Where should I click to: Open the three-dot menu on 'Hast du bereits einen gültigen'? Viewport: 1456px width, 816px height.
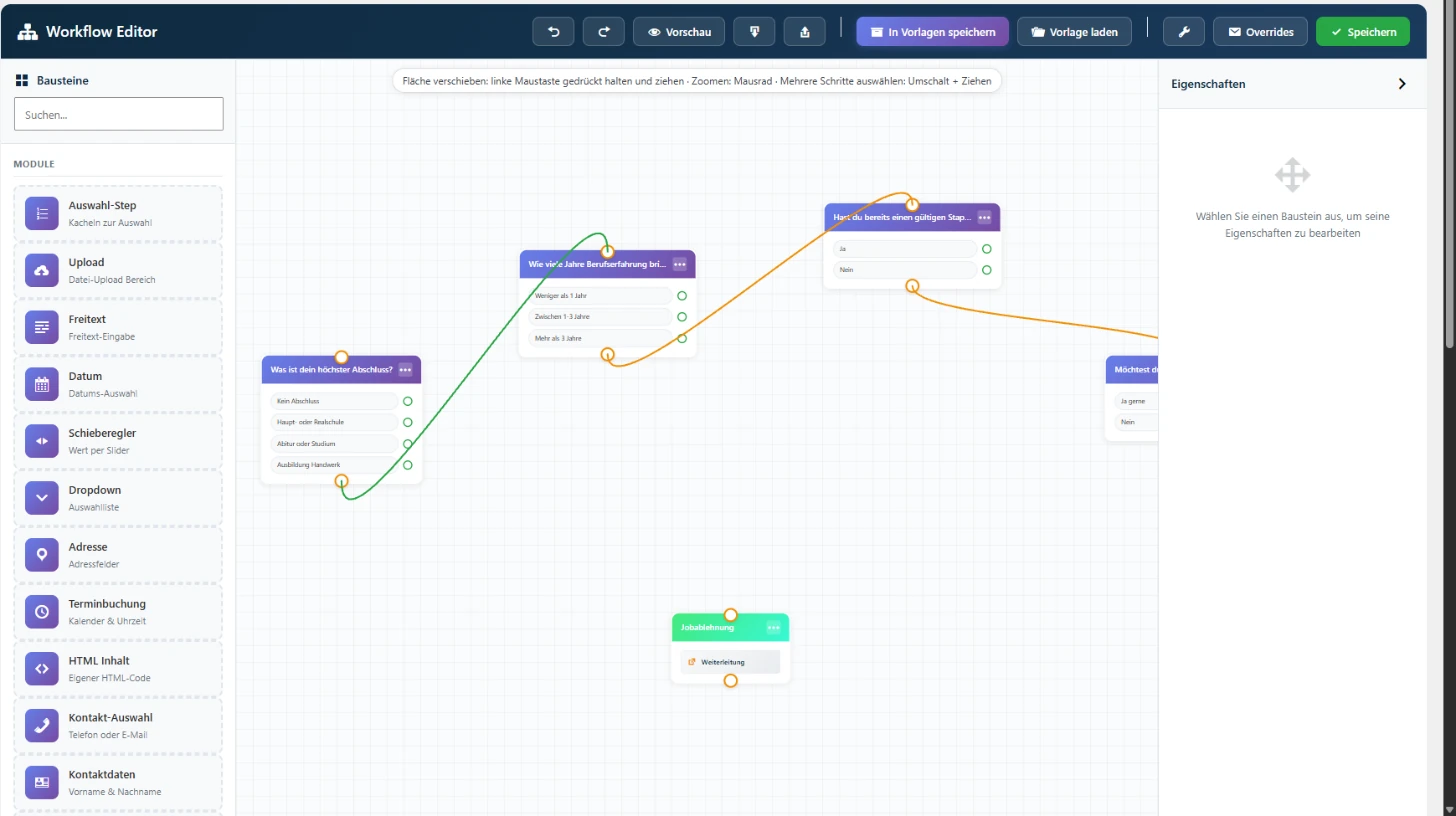tap(985, 217)
